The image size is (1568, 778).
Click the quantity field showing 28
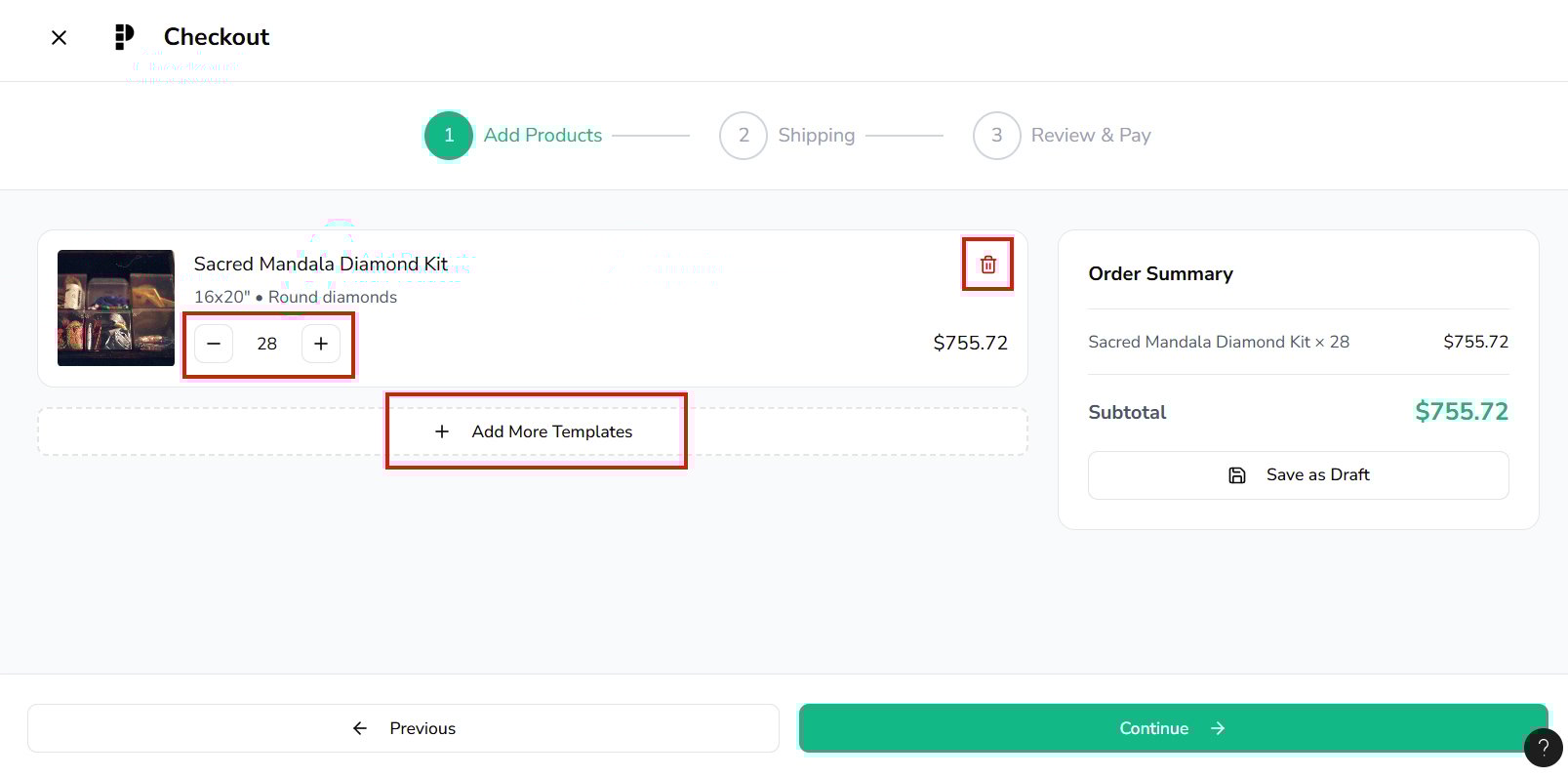click(x=267, y=344)
